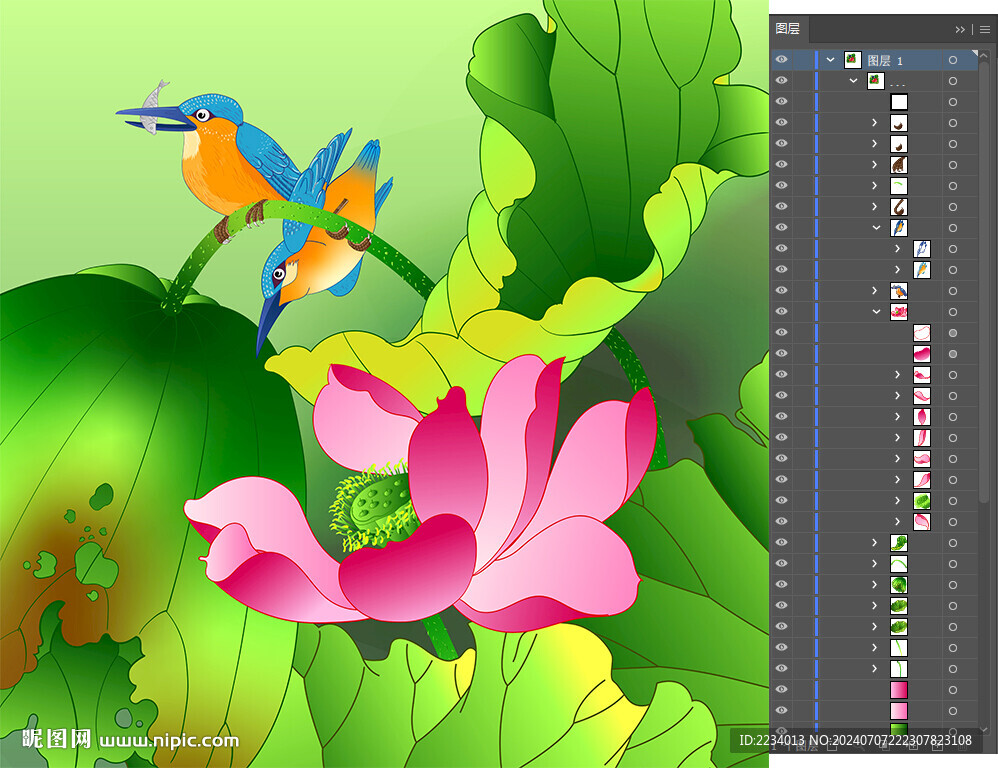
Task: Select the kingfisher bird thumbnail
Action: coord(899,291)
